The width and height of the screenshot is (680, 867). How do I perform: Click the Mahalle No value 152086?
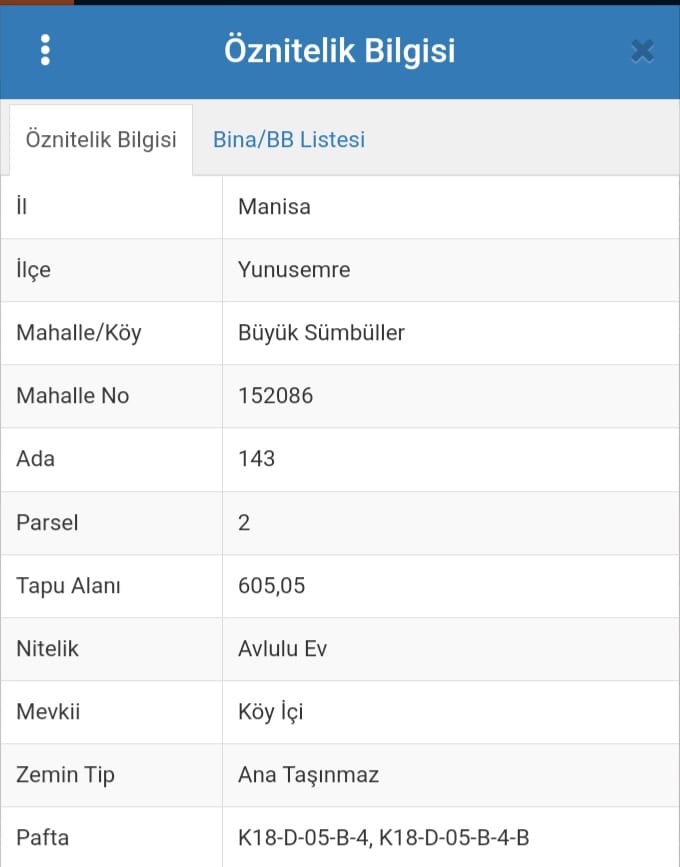click(x=275, y=395)
